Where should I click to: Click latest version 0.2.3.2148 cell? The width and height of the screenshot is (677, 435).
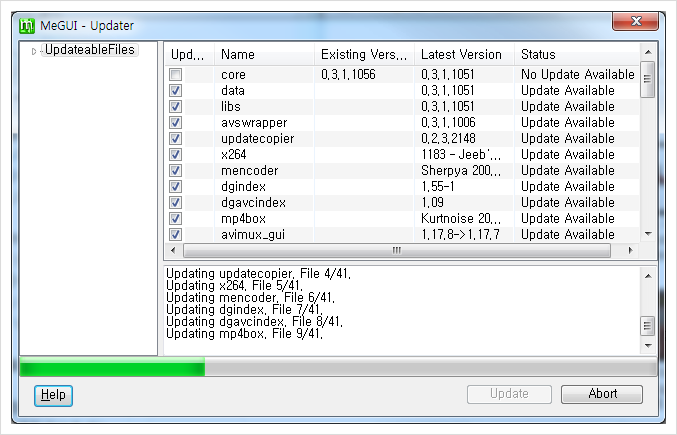point(448,139)
